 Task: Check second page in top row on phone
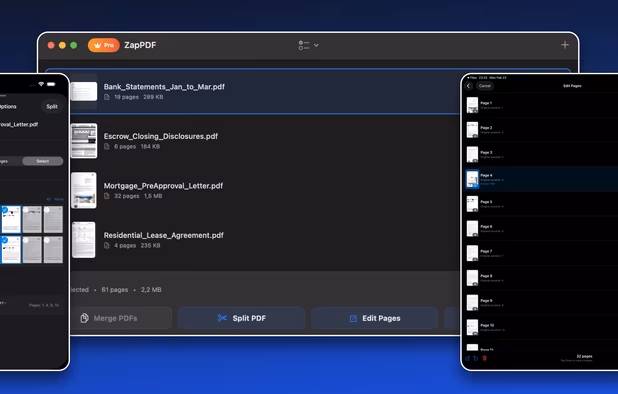click(32, 219)
